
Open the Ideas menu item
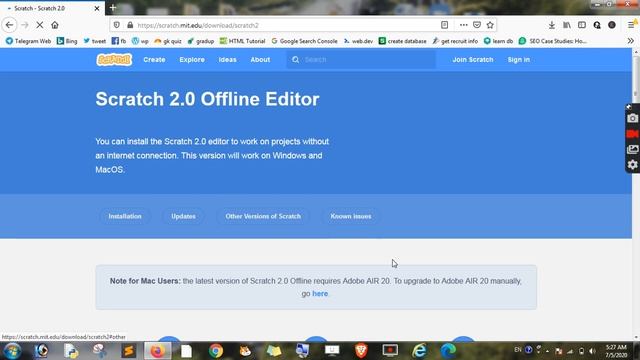227,60
